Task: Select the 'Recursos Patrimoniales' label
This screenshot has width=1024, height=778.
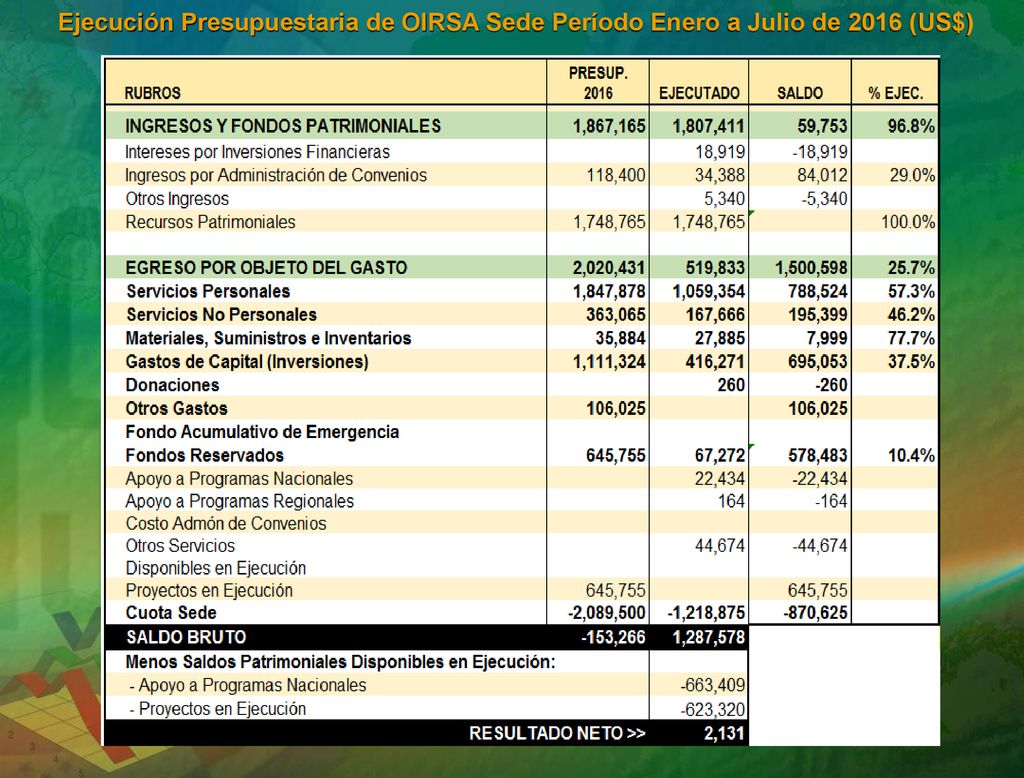Action: click(x=210, y=222)
